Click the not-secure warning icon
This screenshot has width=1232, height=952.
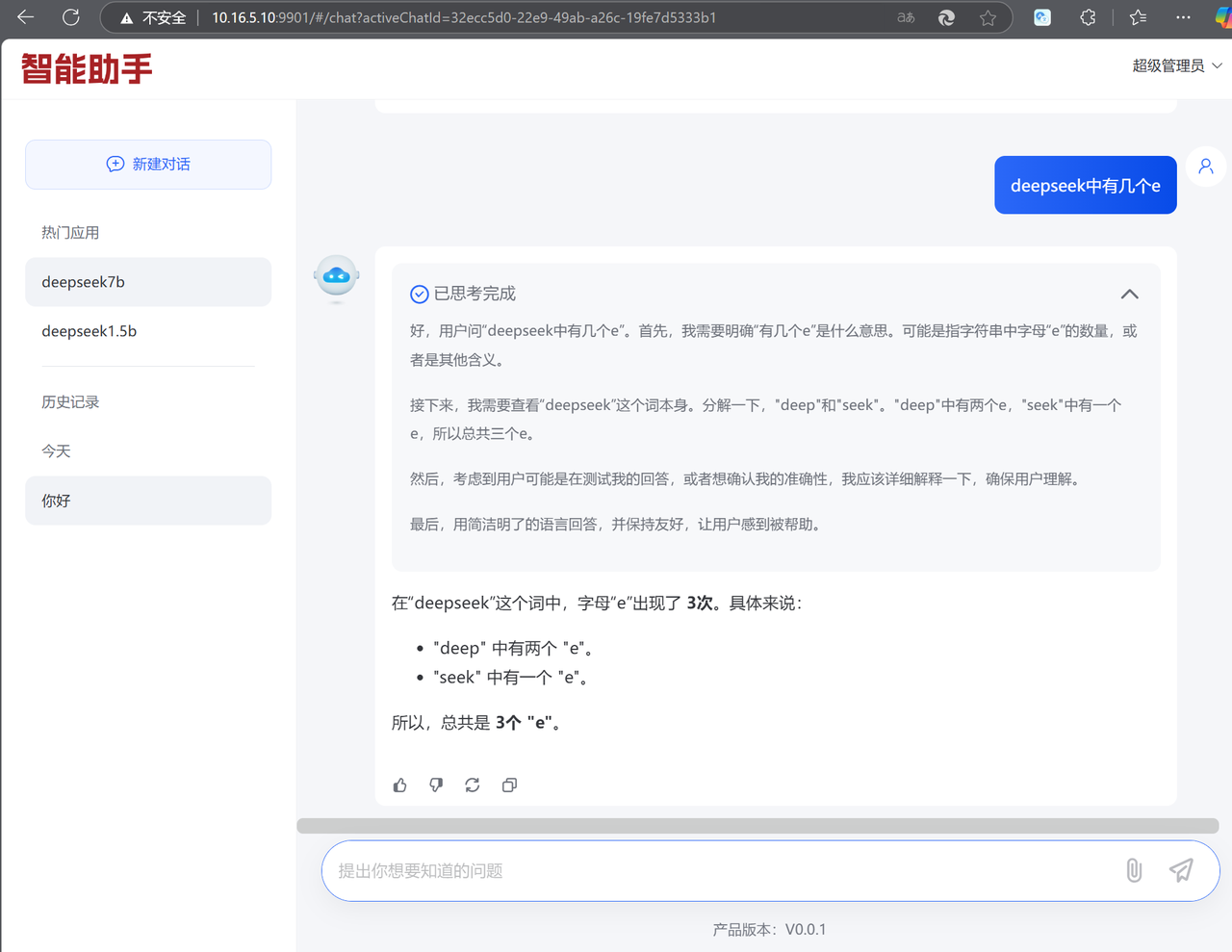(127, 17)
